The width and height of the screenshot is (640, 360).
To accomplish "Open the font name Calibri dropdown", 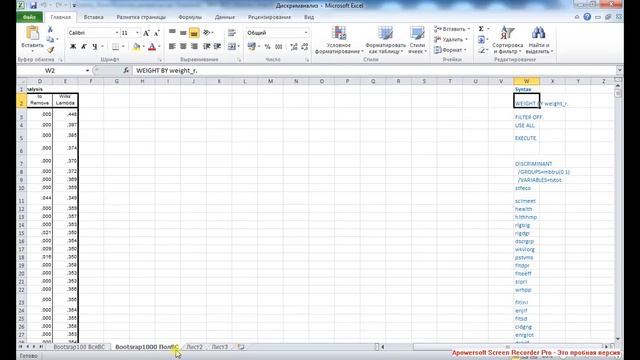I will (x=117, y=33).
